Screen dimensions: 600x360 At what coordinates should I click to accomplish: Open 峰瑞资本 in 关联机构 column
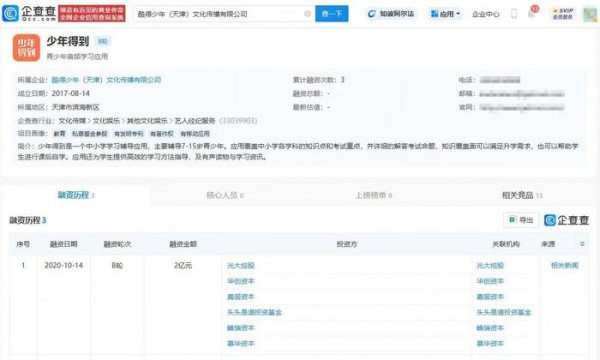[490, 328]
